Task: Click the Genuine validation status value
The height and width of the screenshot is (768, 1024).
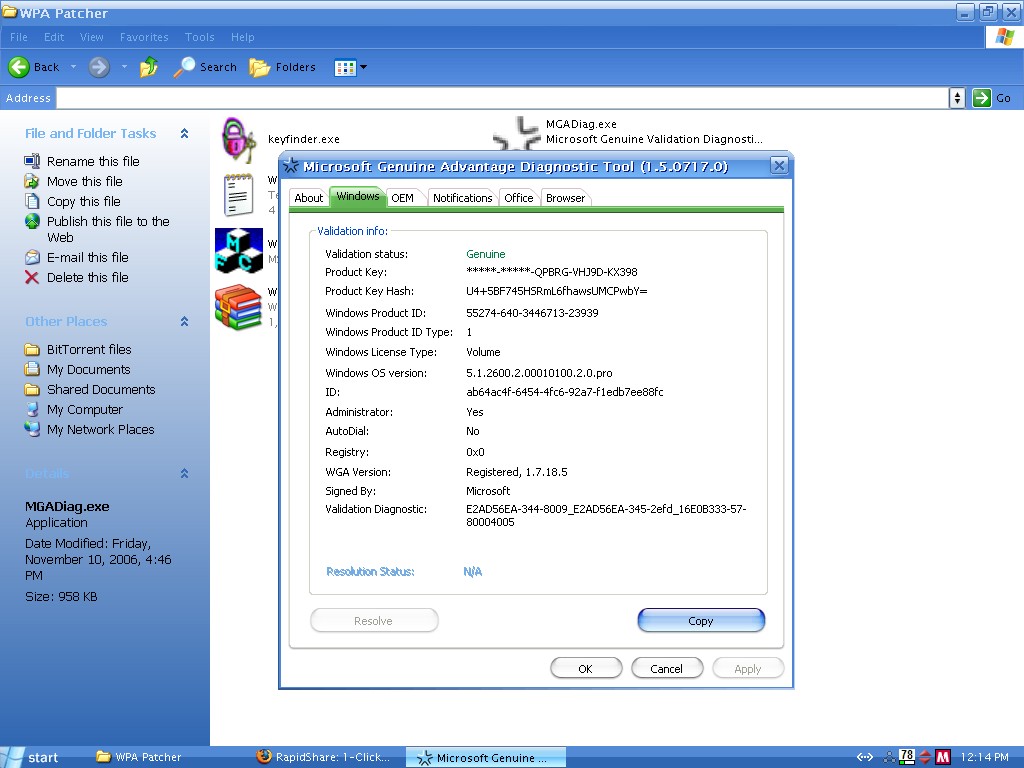Action: coord(485,254)
